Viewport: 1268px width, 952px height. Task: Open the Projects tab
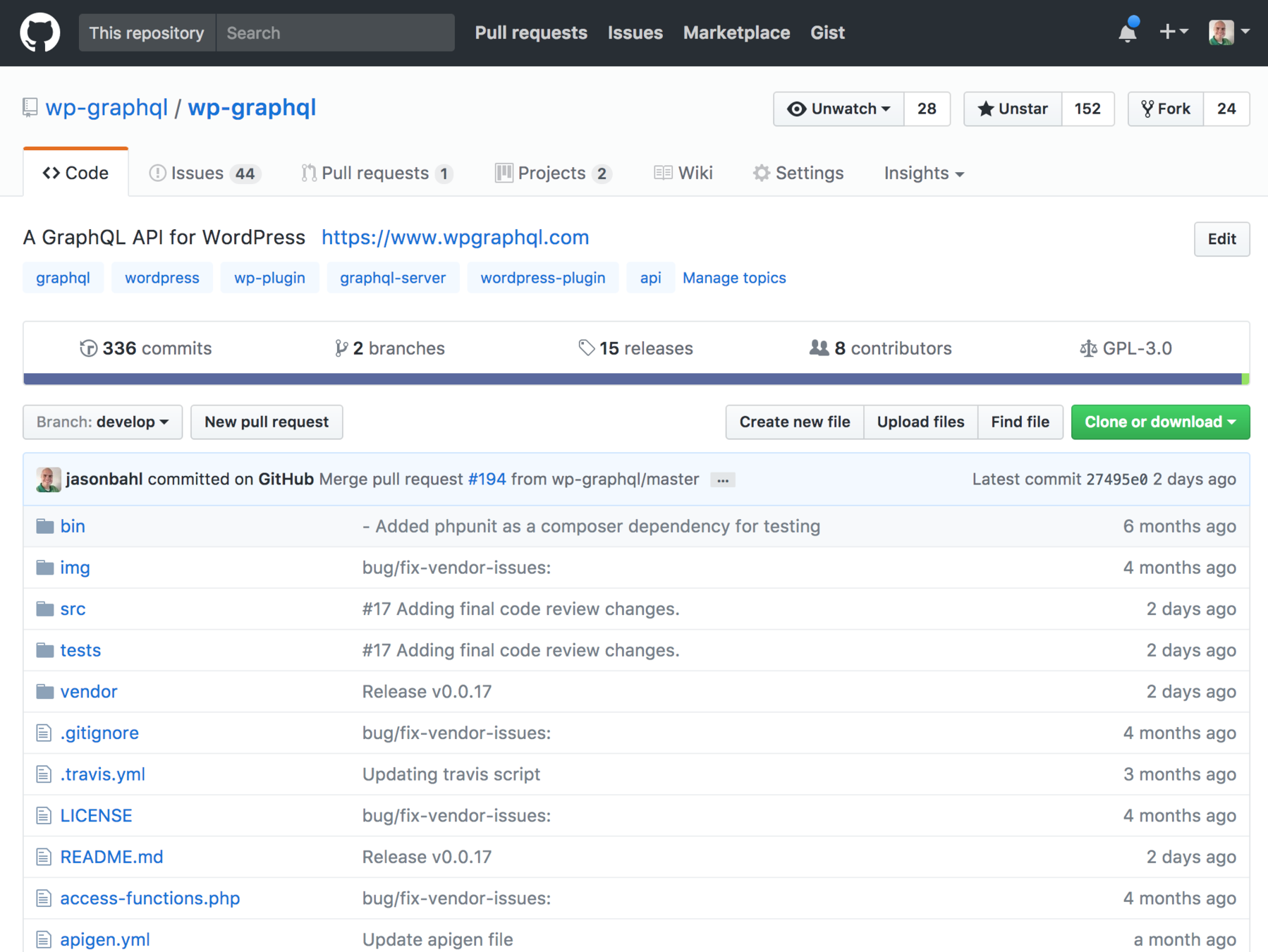click(553, 173)
